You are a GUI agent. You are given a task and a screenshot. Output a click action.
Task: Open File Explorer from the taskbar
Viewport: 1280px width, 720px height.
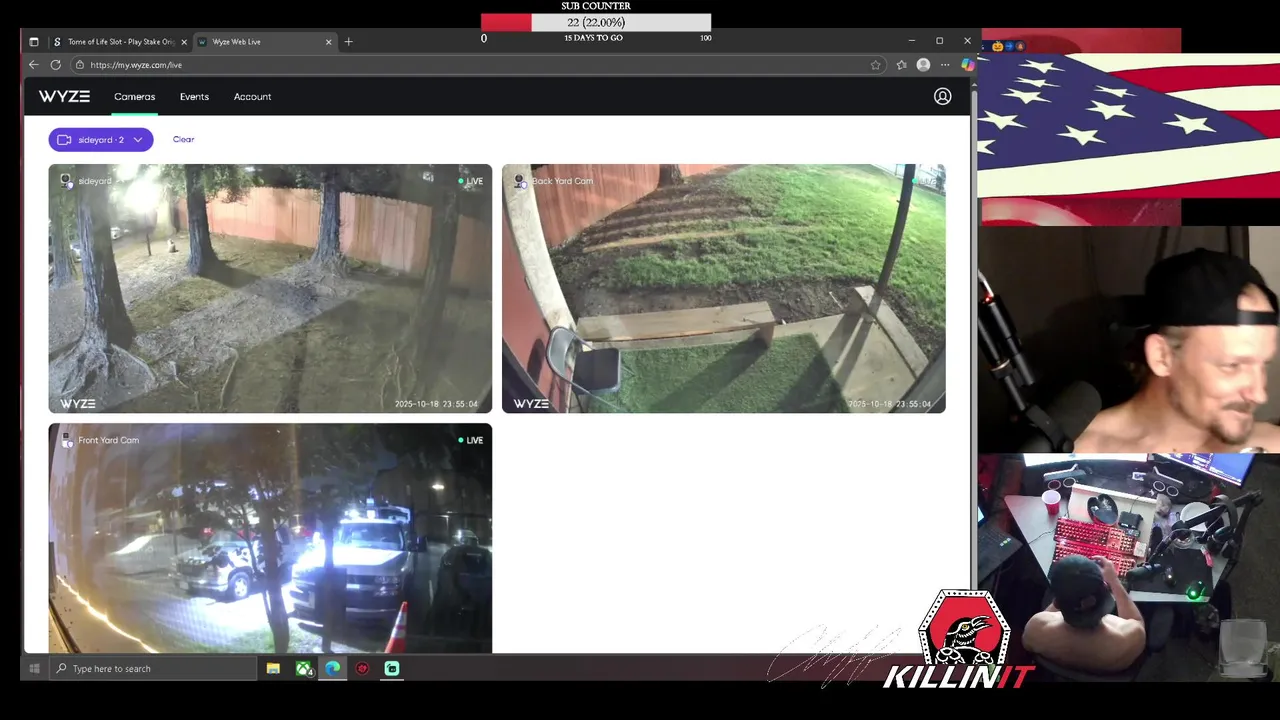pyautogui.click(x=273, y=668)
